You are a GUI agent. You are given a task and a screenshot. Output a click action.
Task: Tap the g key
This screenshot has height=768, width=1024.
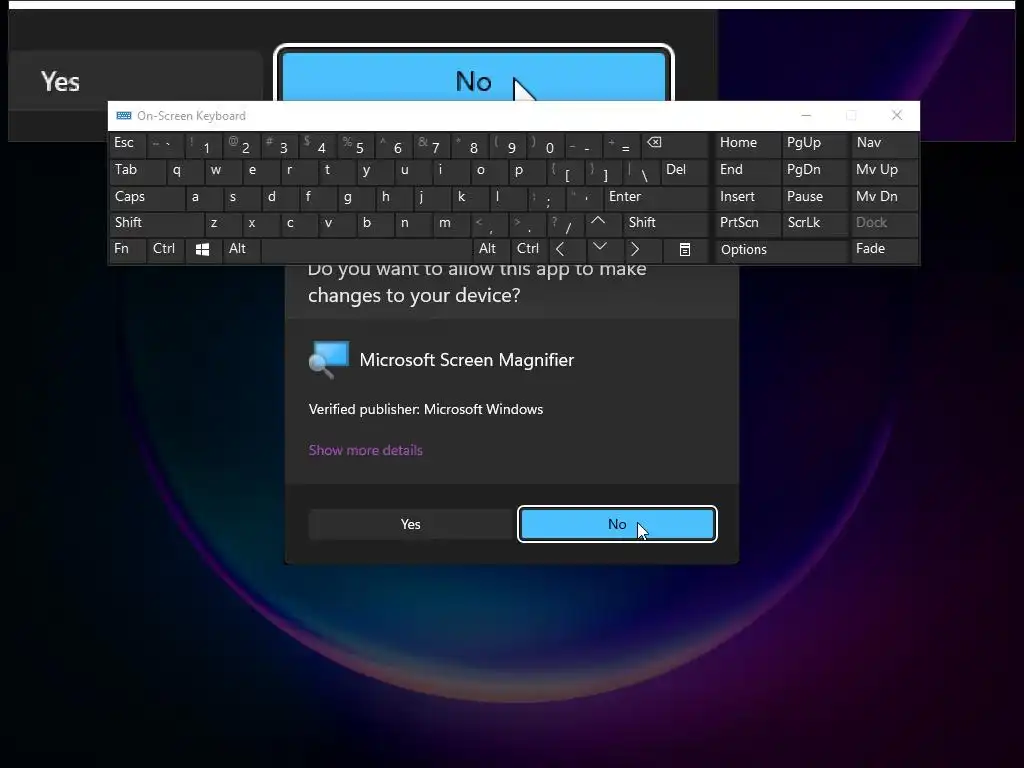point(356,197)
